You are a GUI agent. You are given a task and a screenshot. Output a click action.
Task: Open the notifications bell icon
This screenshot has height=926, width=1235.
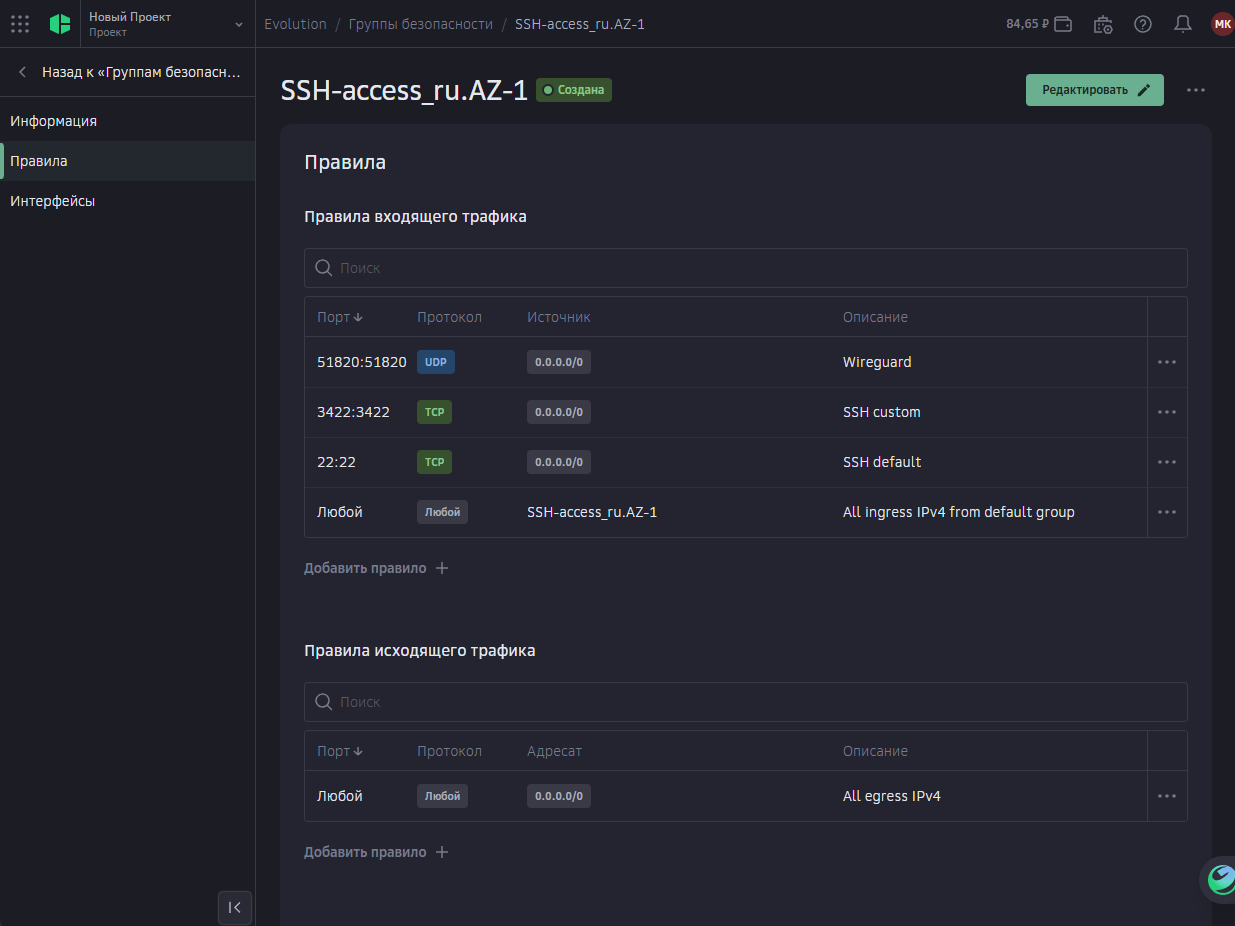(x=1183, y=24)
